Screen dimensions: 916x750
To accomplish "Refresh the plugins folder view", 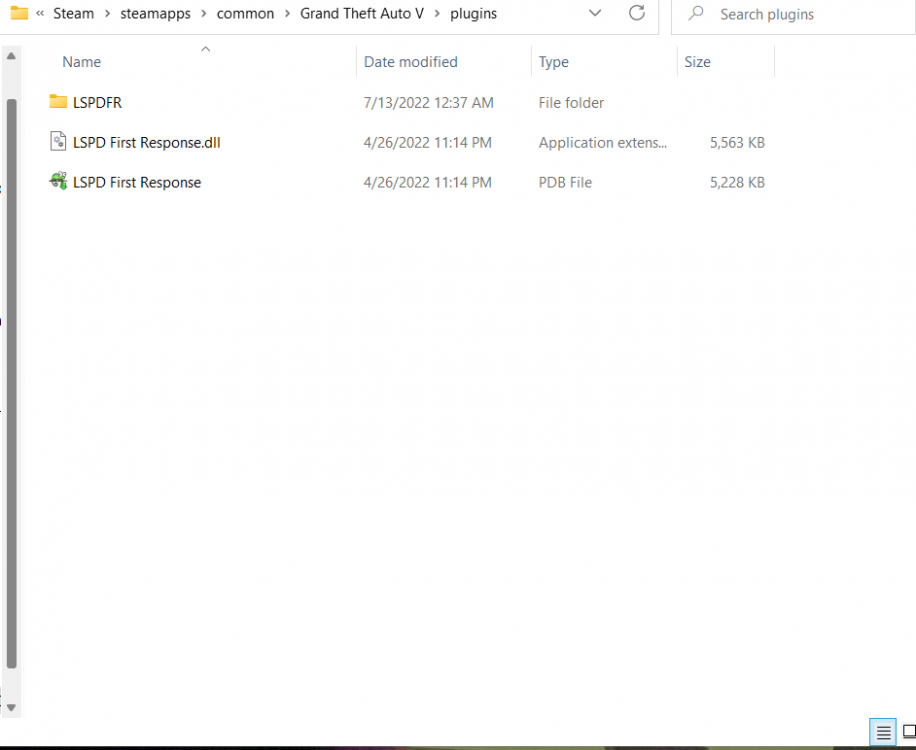I will coord(637,14).
